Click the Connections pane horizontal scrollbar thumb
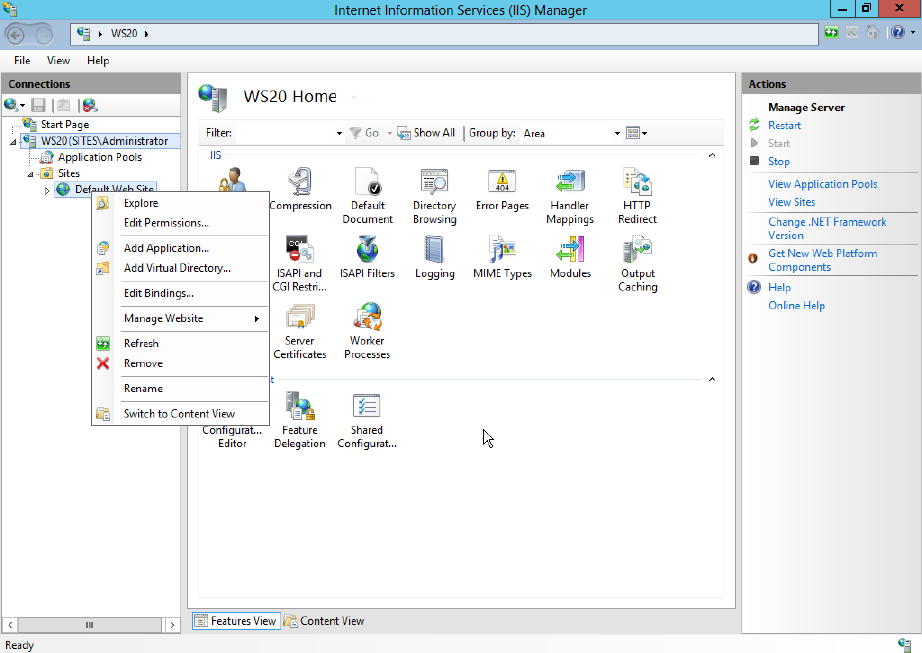 point(89,625)
